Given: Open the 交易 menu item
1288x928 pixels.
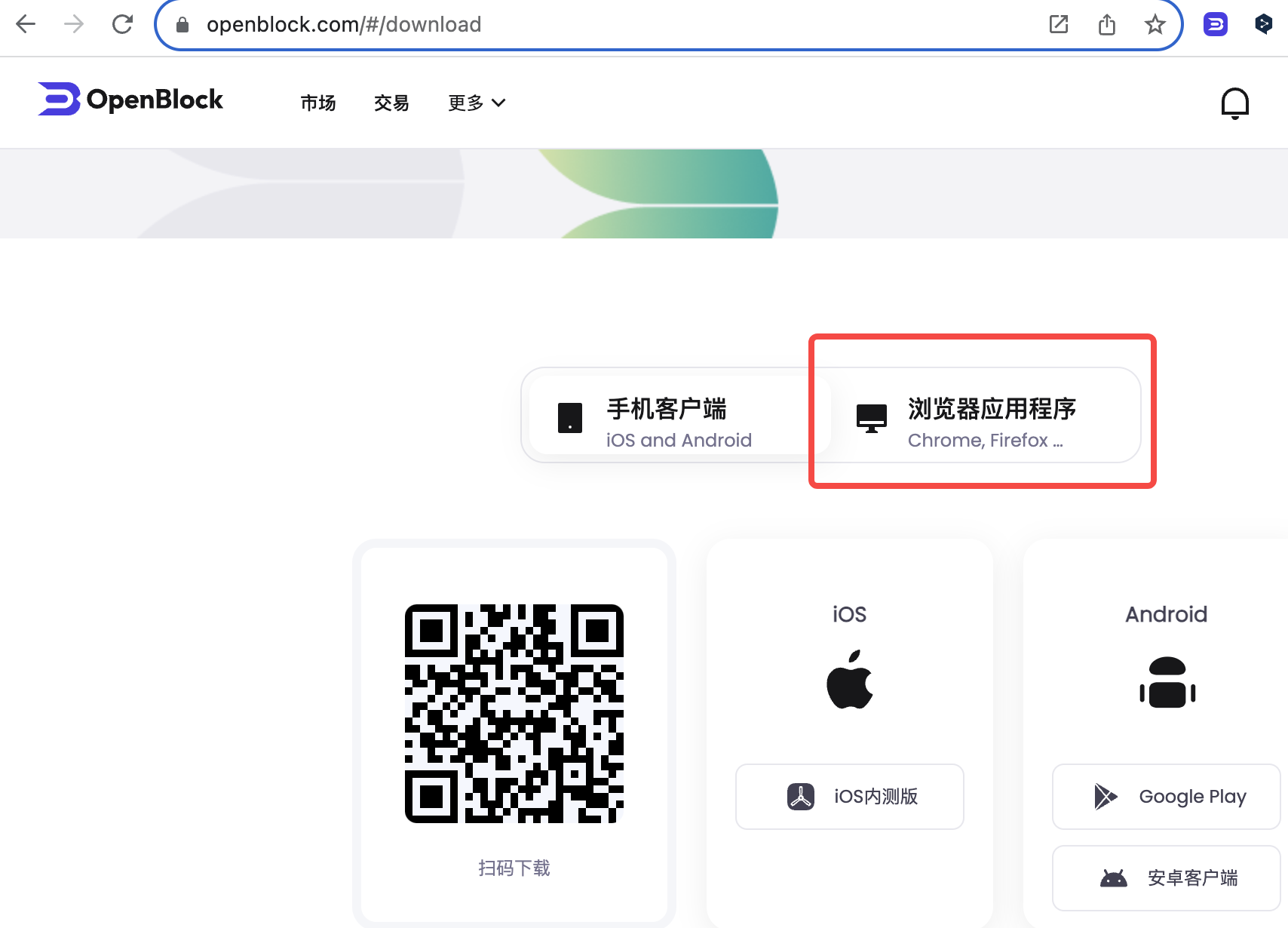Looking at the screenshot, I should coord(391,103).
